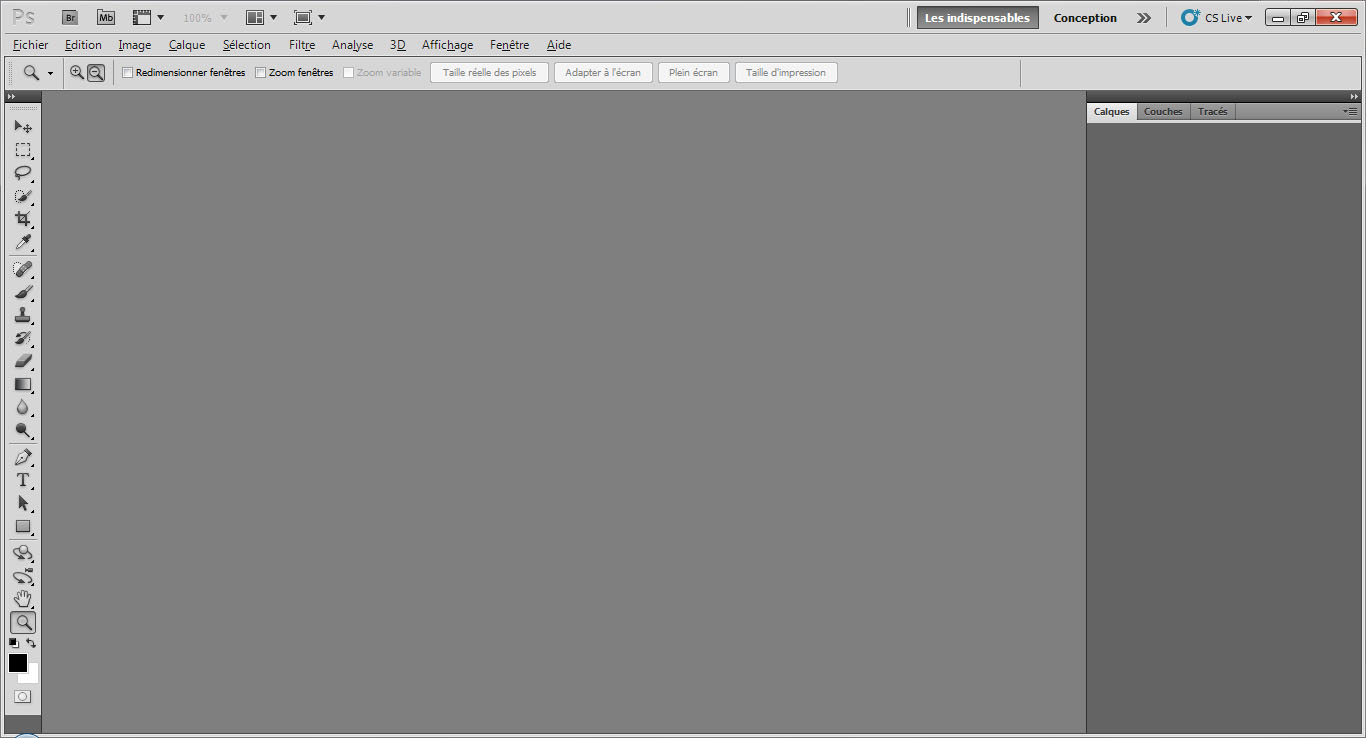This screenshot has height=738, width=1366.
Task: Select the Lasso tool
Action: (22, 173)
